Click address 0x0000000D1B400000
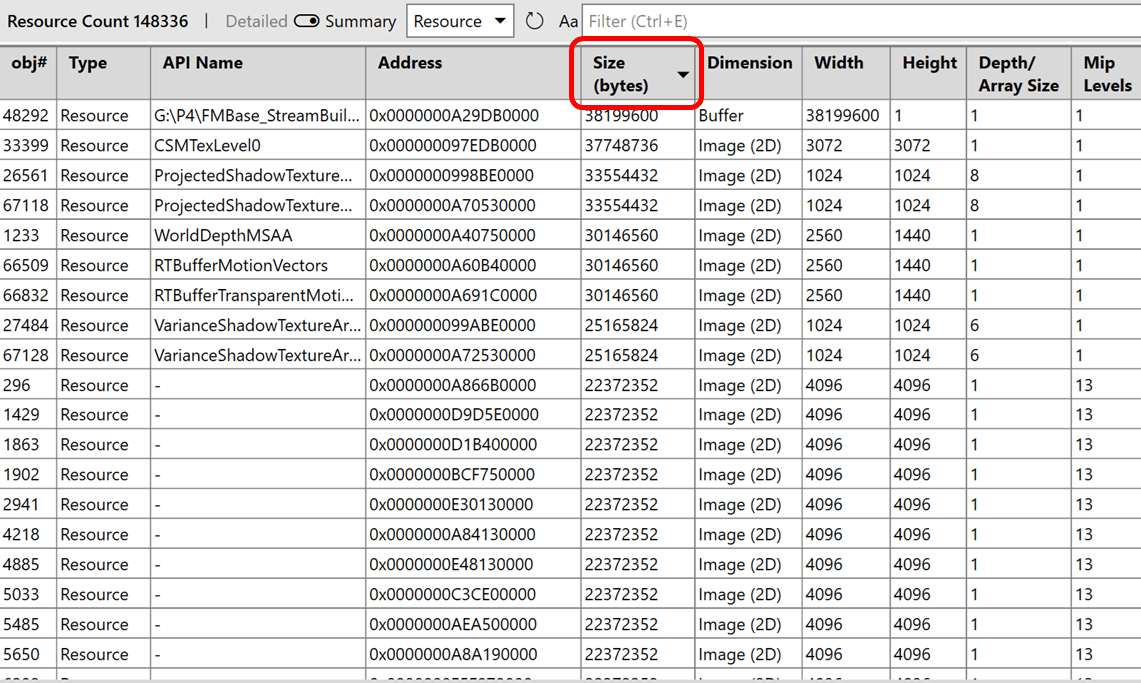 click(453, 444)
